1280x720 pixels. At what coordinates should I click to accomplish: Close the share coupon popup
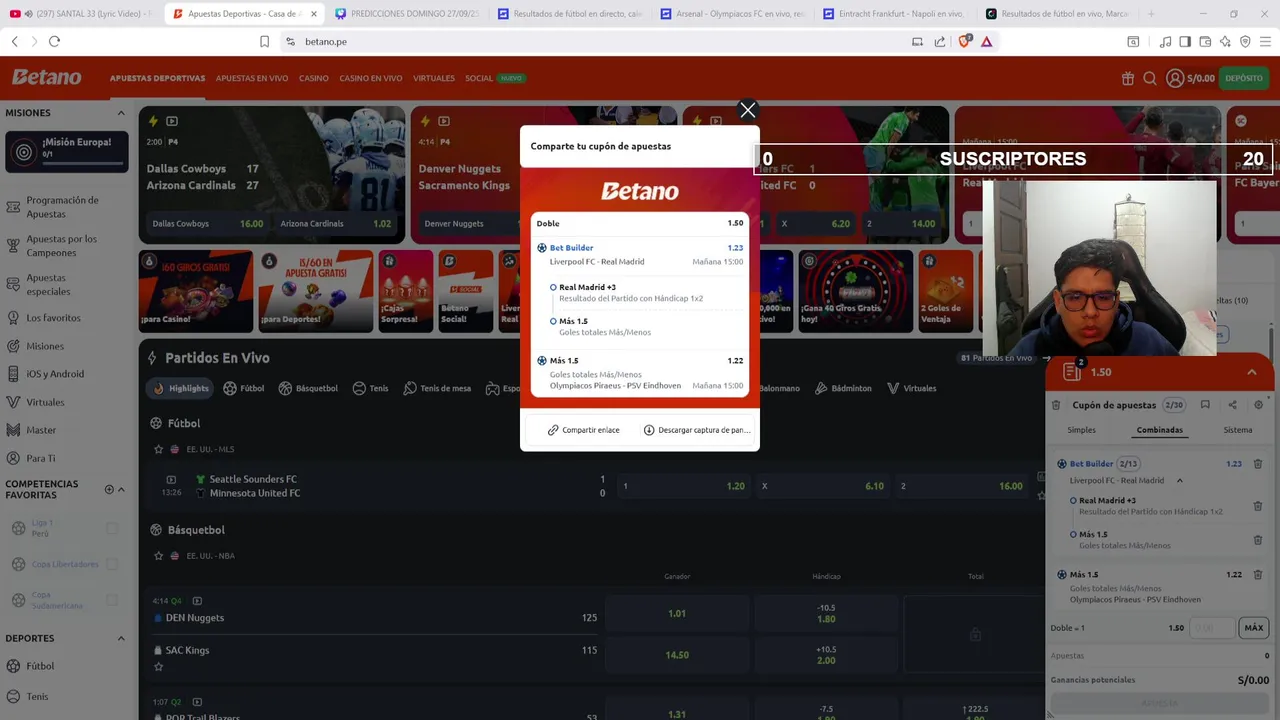pos(747,110)
